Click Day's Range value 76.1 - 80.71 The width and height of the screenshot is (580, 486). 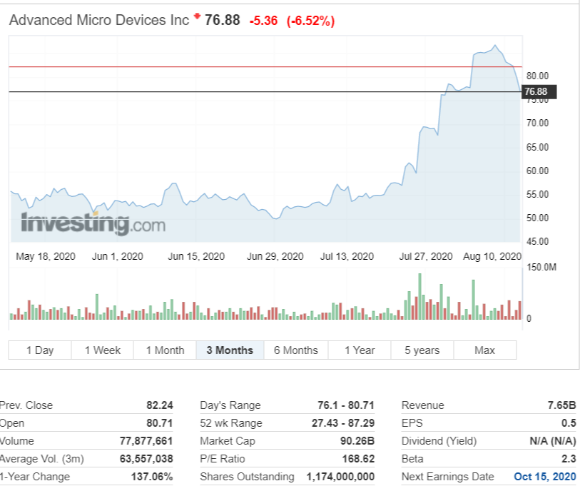coord(346,405)
